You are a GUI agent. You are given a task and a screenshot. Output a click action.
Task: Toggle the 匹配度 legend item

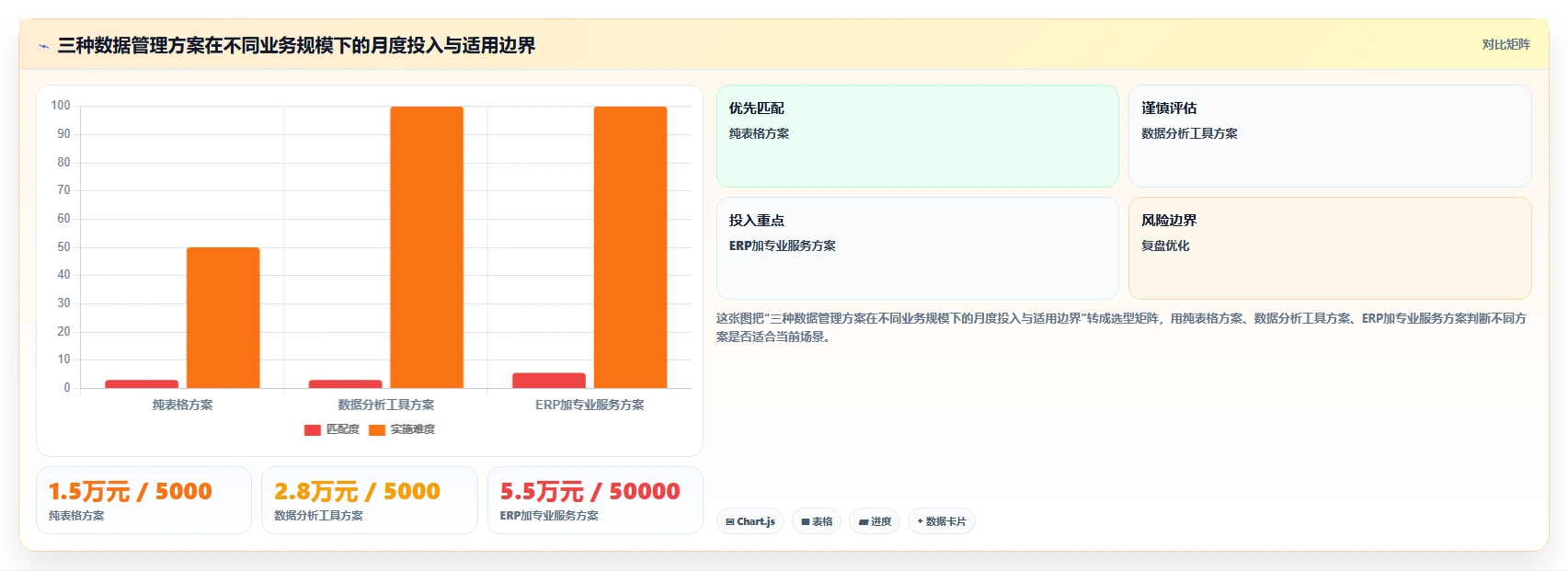point(332,429)
